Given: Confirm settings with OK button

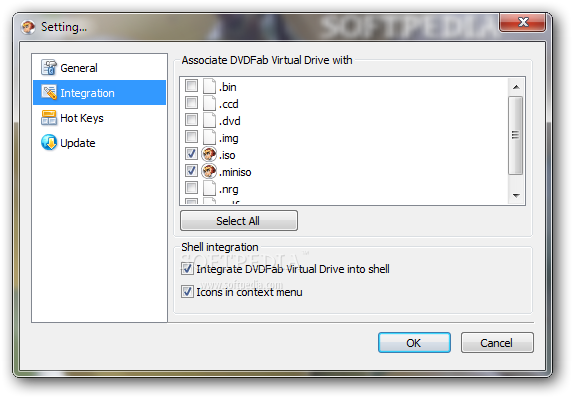Looking at the screenshot, I should (414, 342).
